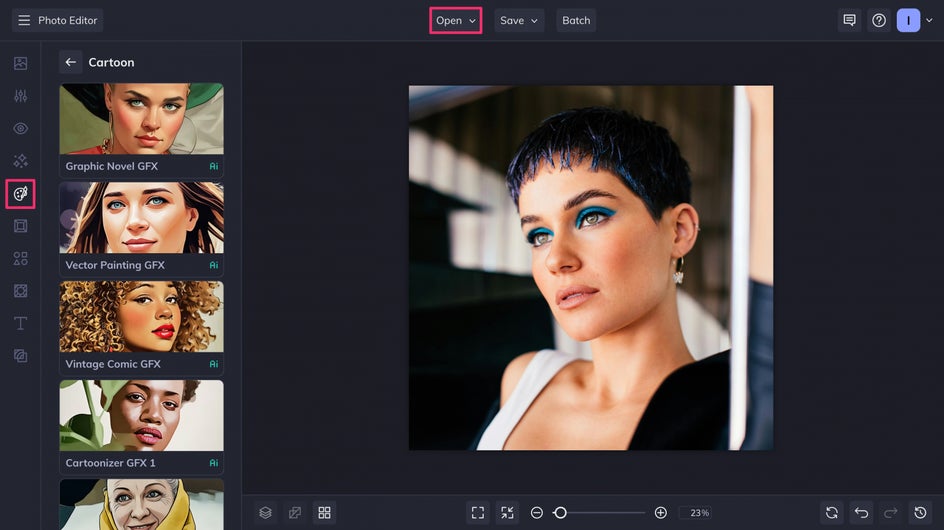Open the Layers panel icon
This screenshot has width=944, height=530.
click(x=266, y=513)
